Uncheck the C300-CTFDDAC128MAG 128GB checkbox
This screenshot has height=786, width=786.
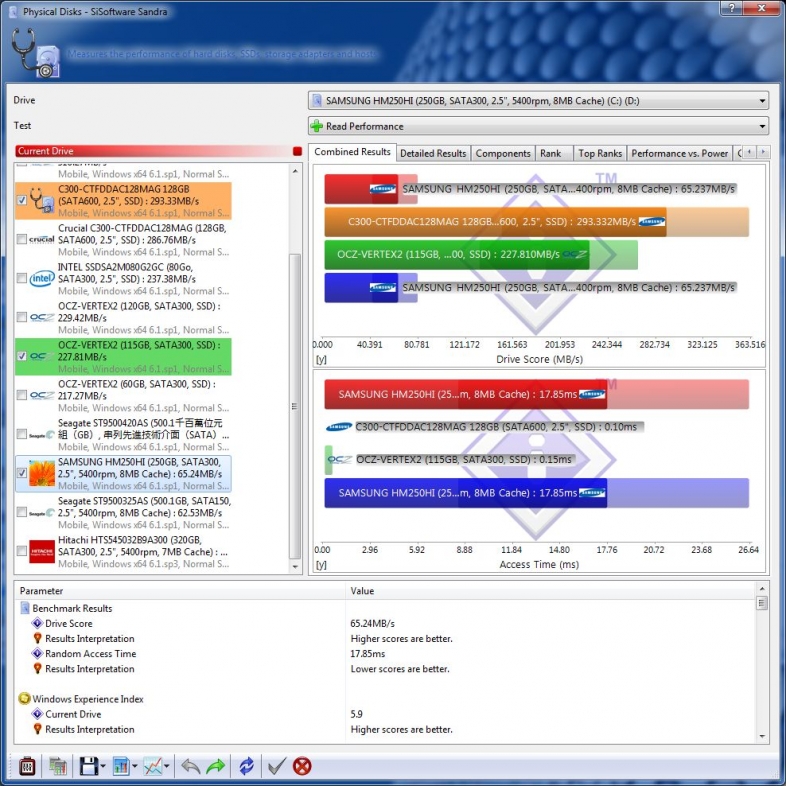(22, 200)
